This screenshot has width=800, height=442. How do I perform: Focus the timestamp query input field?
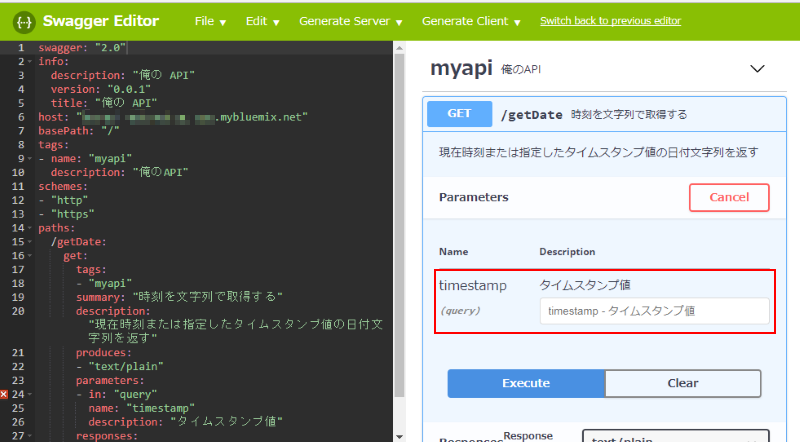655,311
